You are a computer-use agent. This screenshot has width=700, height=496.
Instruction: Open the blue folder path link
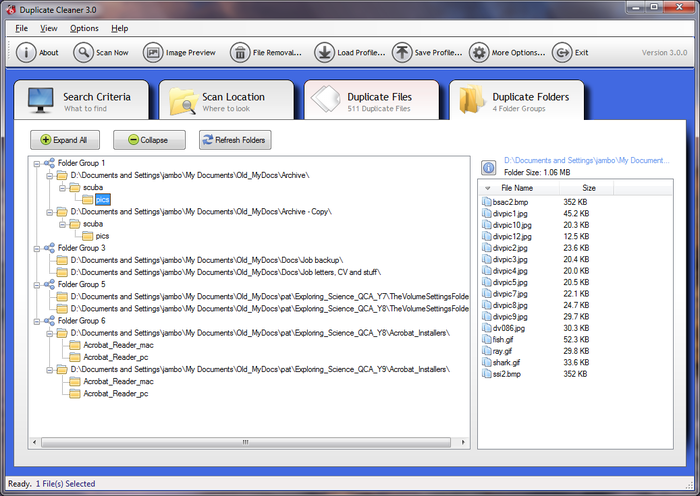586,160
